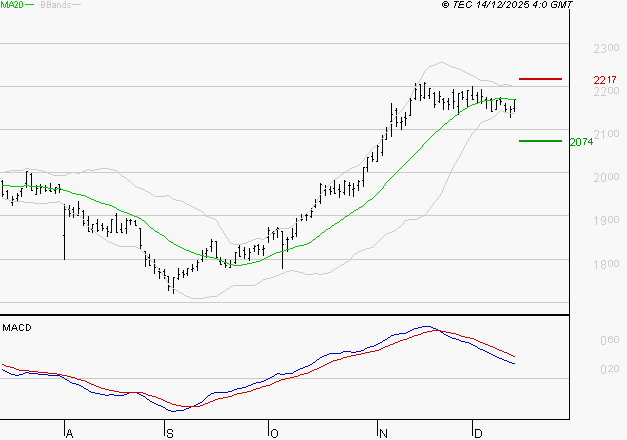Click the red 2217 resistance value

tap(605, 80)
